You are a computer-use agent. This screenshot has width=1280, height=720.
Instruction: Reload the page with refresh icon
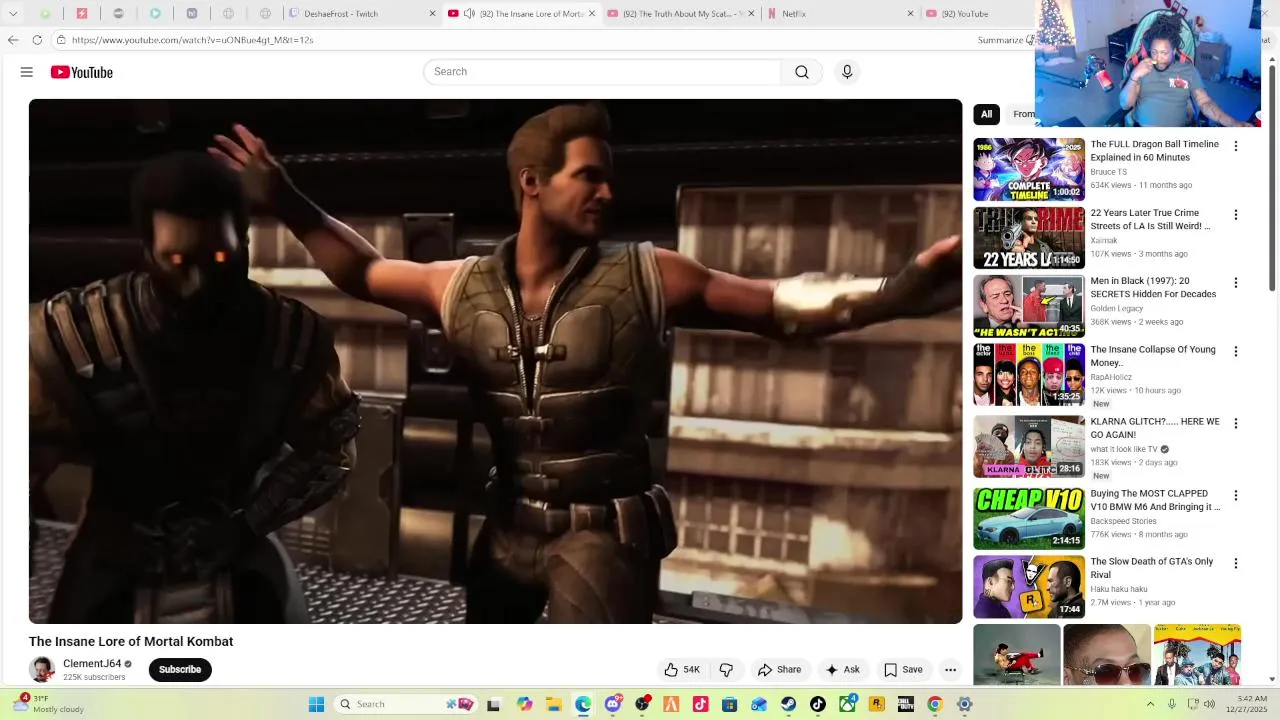click(37, 40)
